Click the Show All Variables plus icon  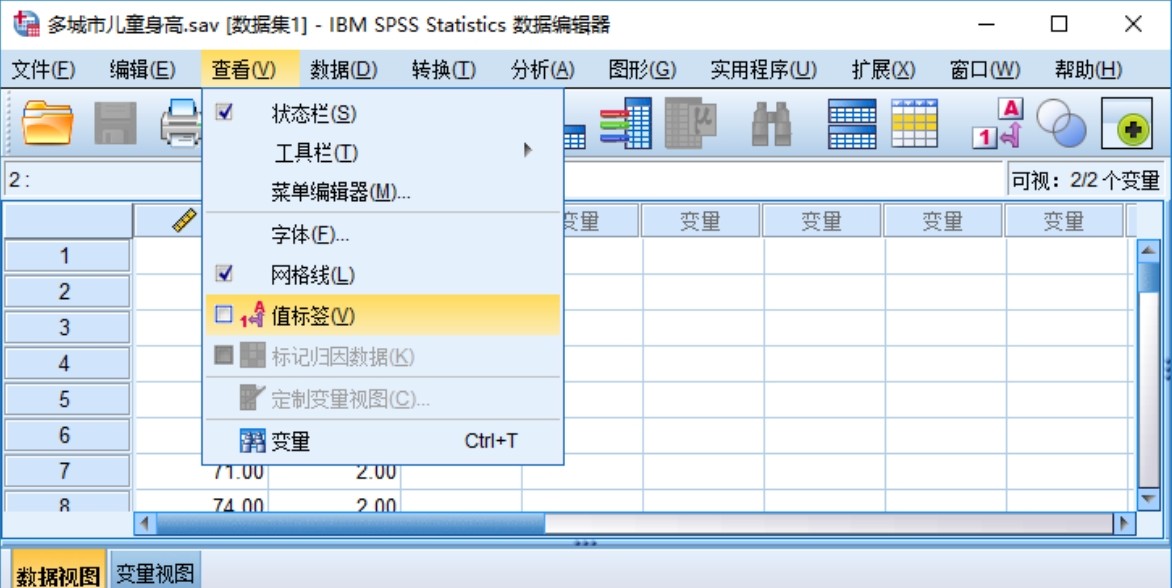[x=1126, y=123]
